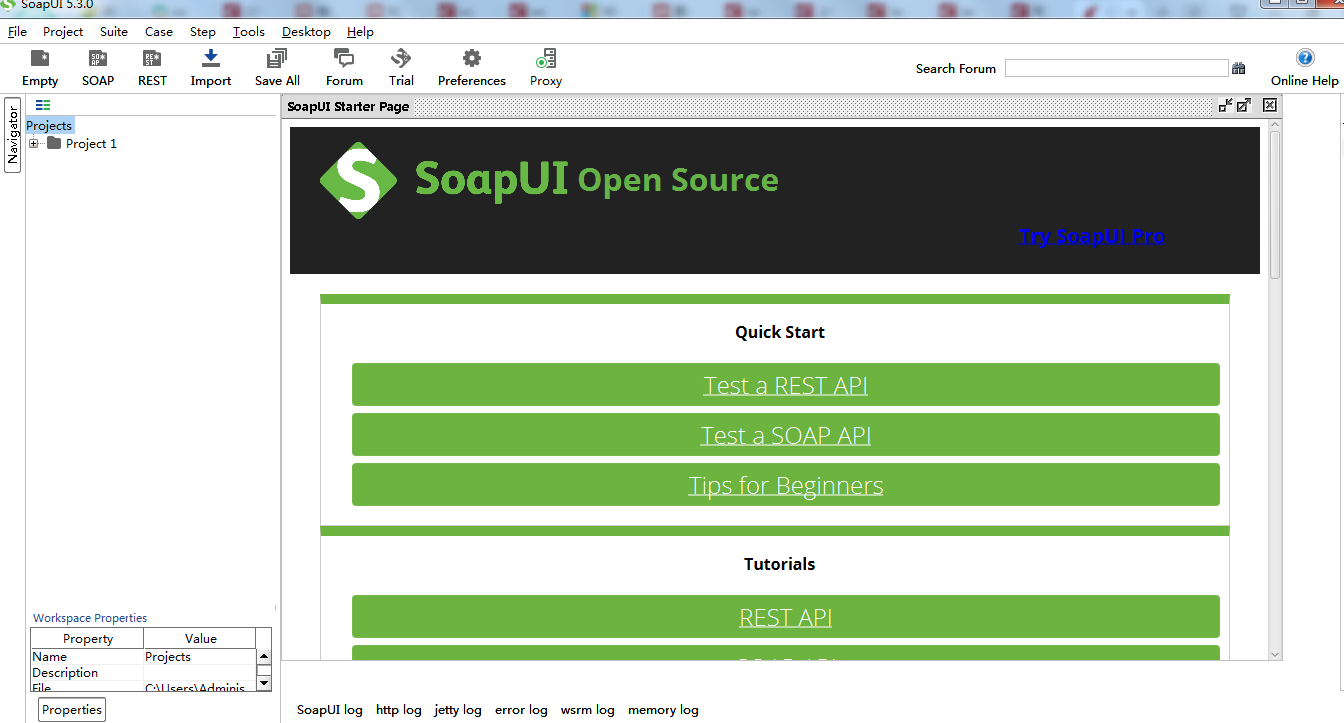Open the Forum toolbar icon

[344, 68]
